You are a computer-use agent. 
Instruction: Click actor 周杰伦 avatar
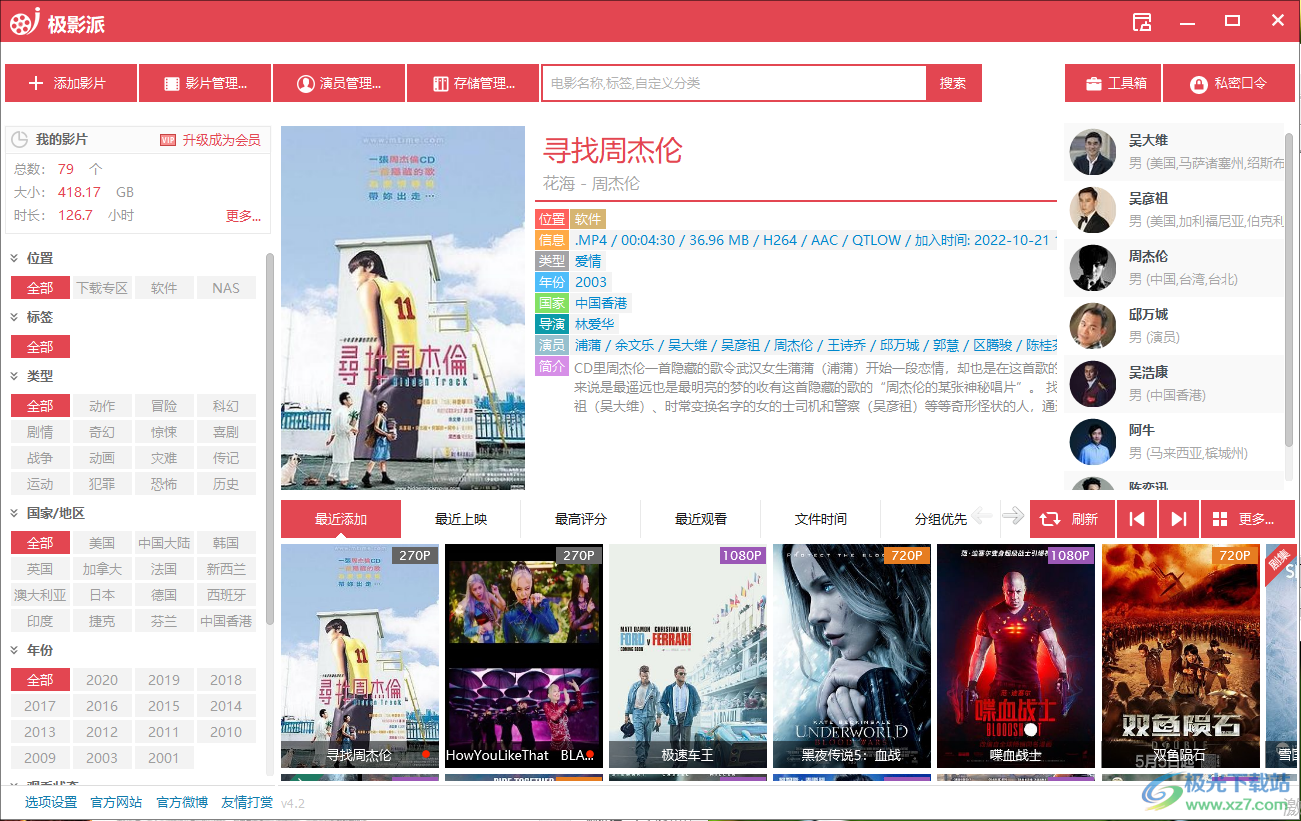1092,268
